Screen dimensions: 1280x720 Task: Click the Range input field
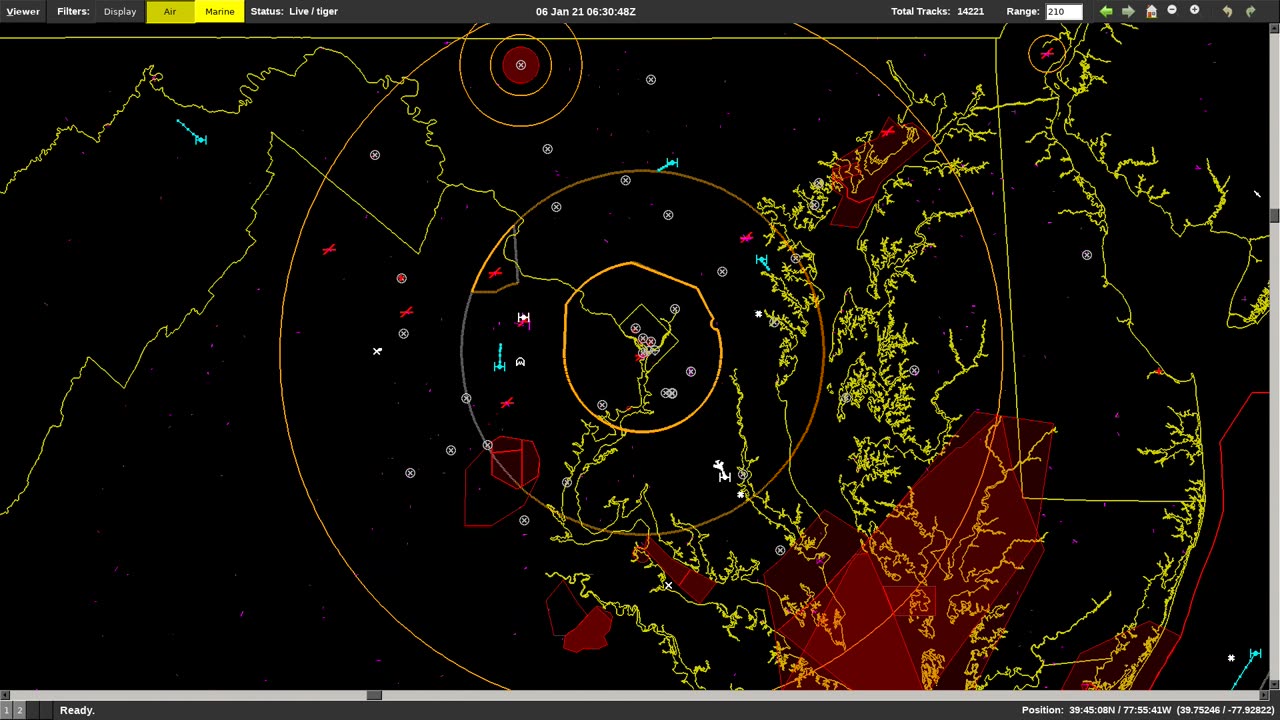pyautogui.click(x=1064, y=11)
